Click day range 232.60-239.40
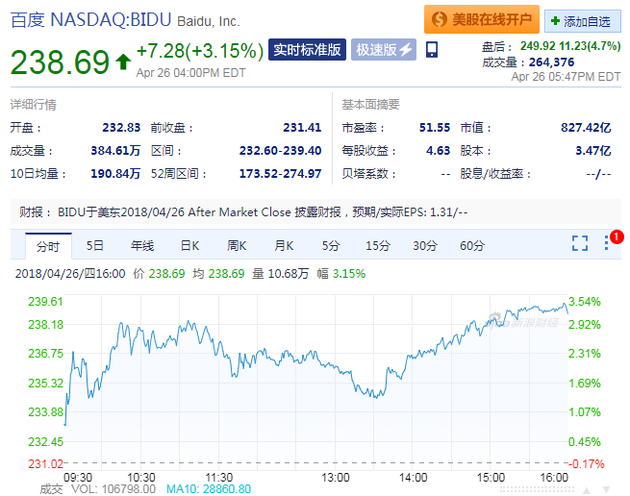630x496 pixels. click(280, 151)
